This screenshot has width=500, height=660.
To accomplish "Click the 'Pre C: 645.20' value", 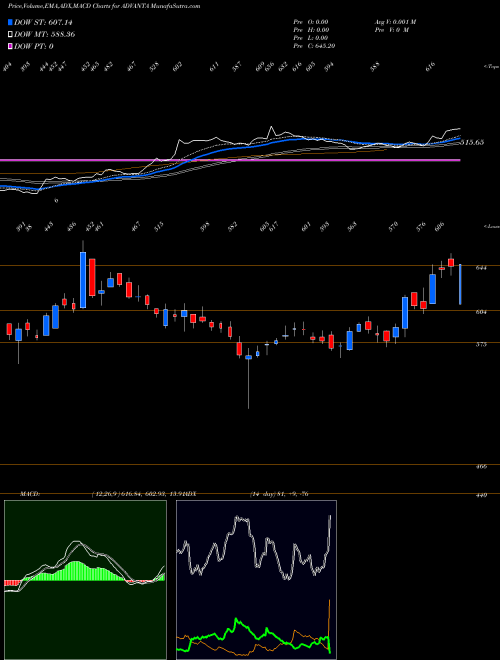I will click(314, 46).
